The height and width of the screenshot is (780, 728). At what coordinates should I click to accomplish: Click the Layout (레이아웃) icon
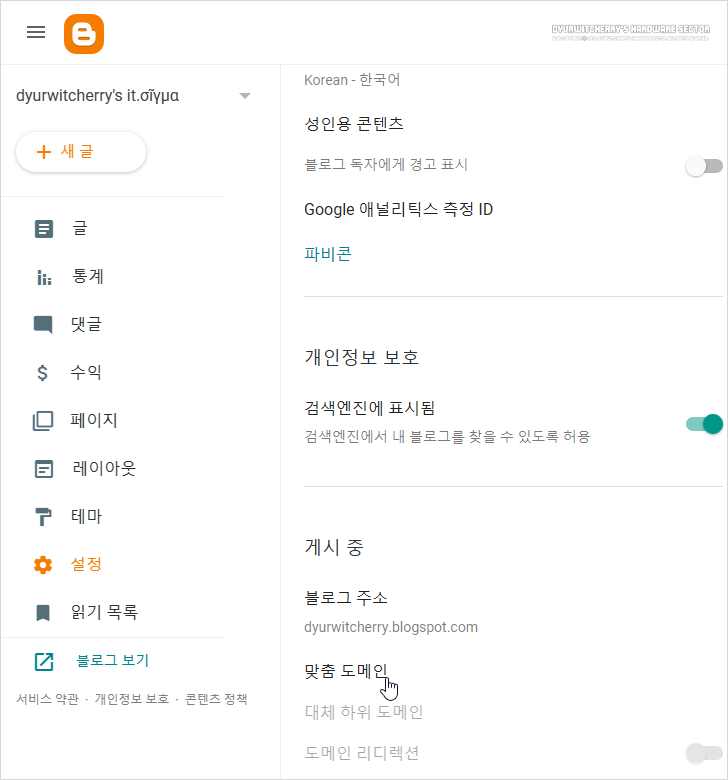point(44,469)
